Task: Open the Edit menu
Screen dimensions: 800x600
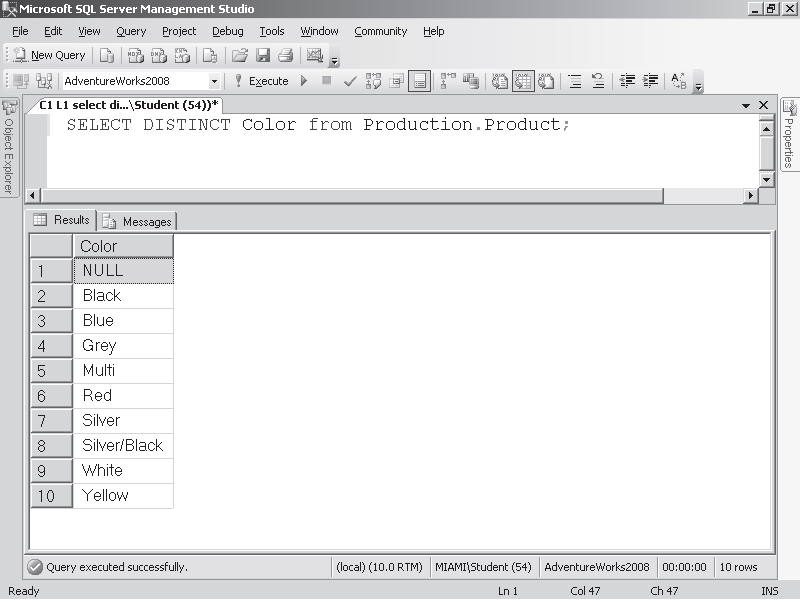Action: pos(53,32)
